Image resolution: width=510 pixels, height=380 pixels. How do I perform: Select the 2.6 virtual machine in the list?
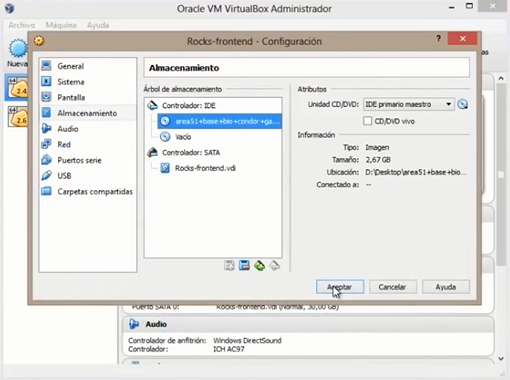(17, 116)
